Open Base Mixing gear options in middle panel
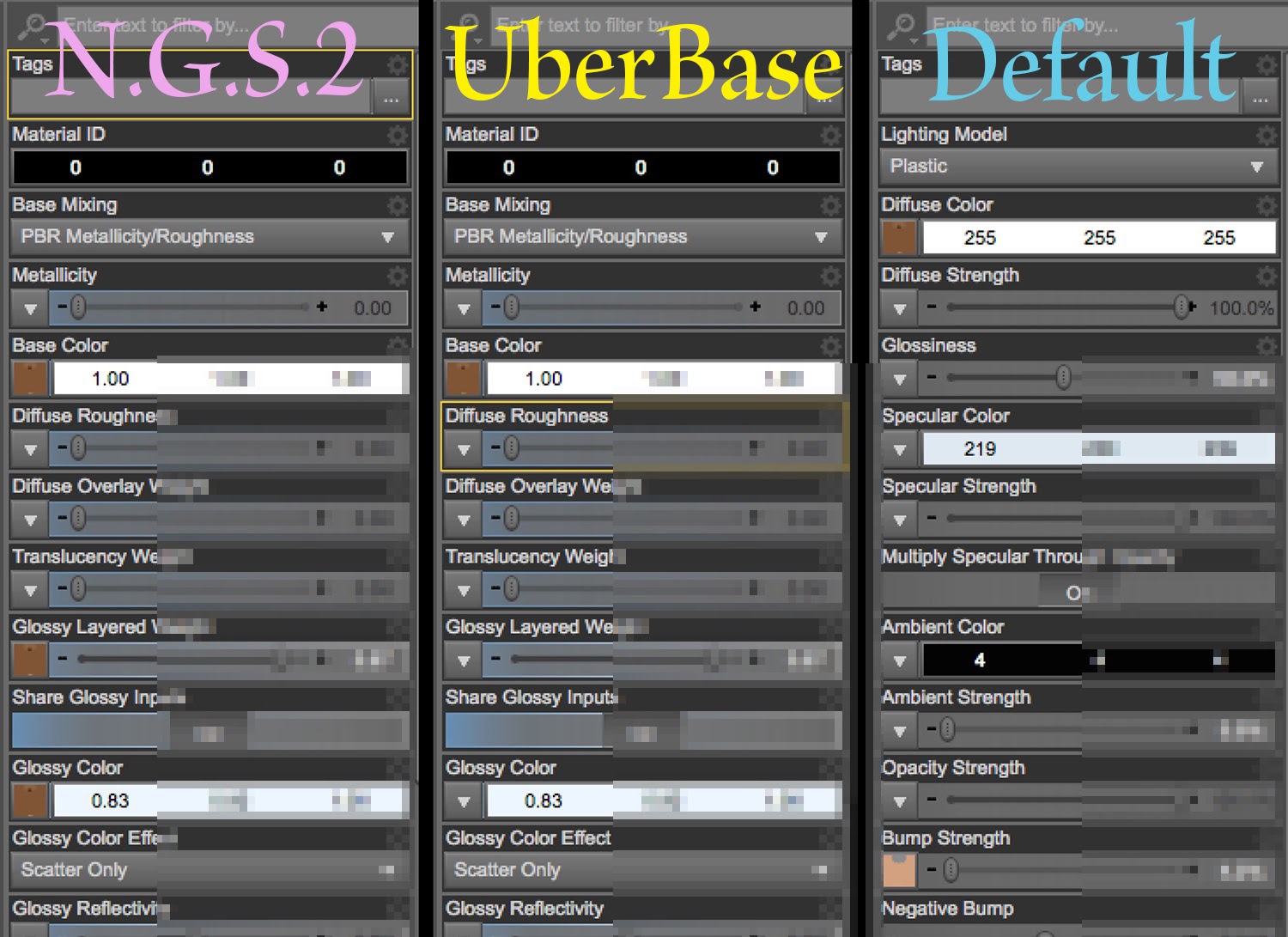 829,205
